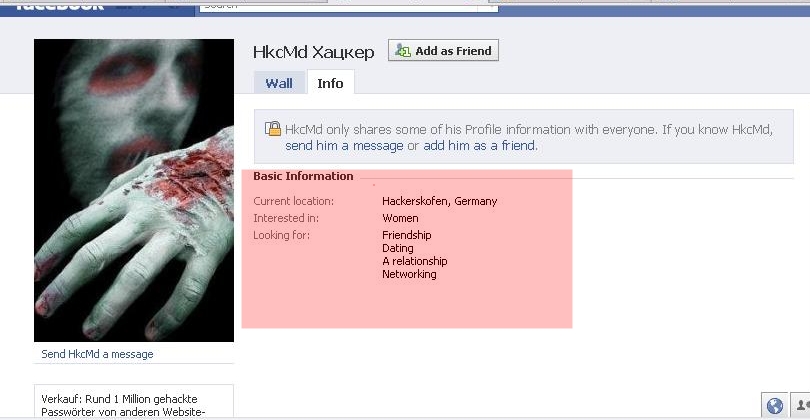This screenshot has height=420, width=810.
Task: Click 'A relationship' entry
Action: point(415,261)
